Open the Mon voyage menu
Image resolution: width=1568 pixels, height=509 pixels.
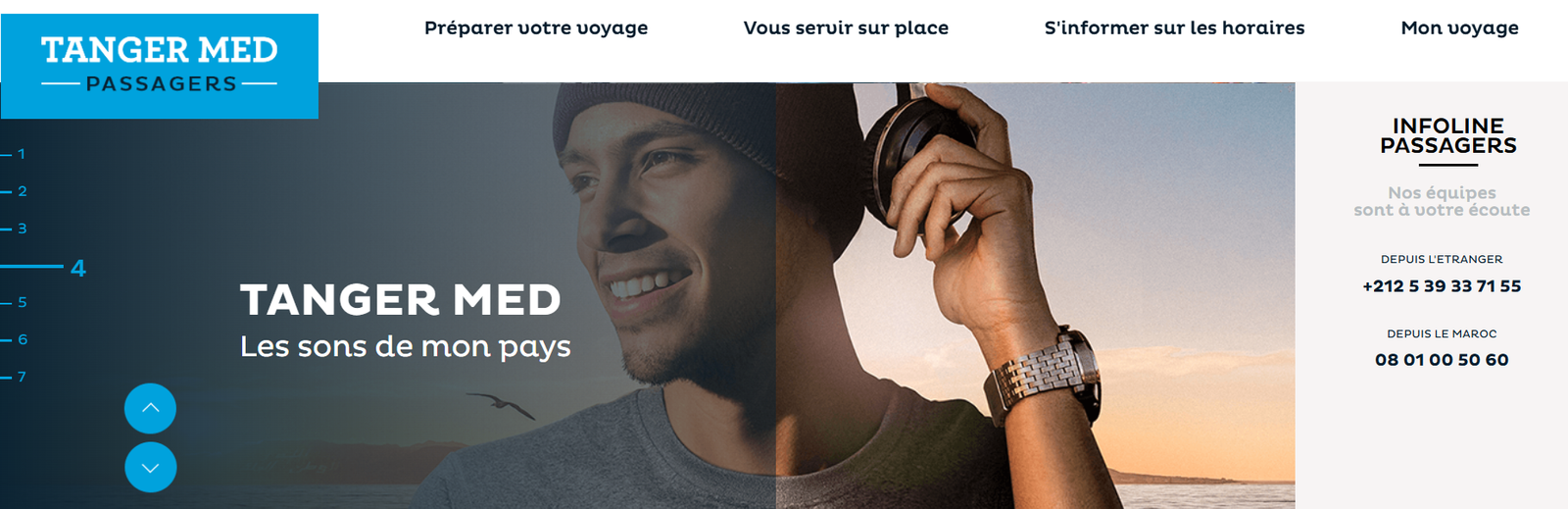point(1459,28)
